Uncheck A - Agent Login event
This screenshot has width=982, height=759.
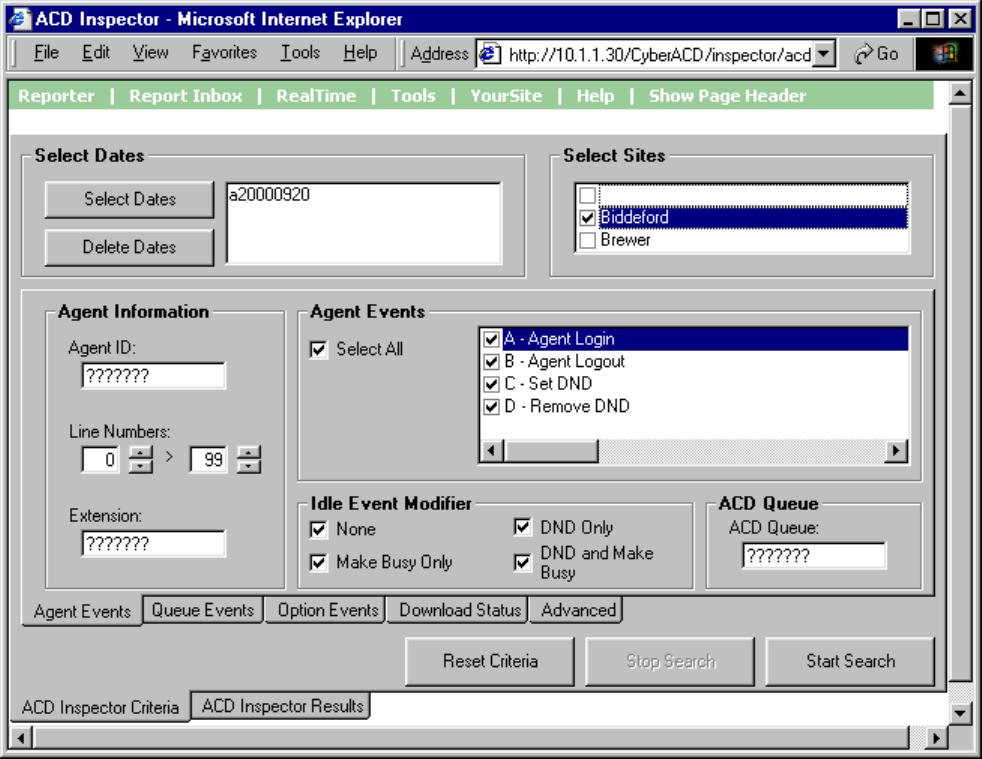click(x=492, y=339)
